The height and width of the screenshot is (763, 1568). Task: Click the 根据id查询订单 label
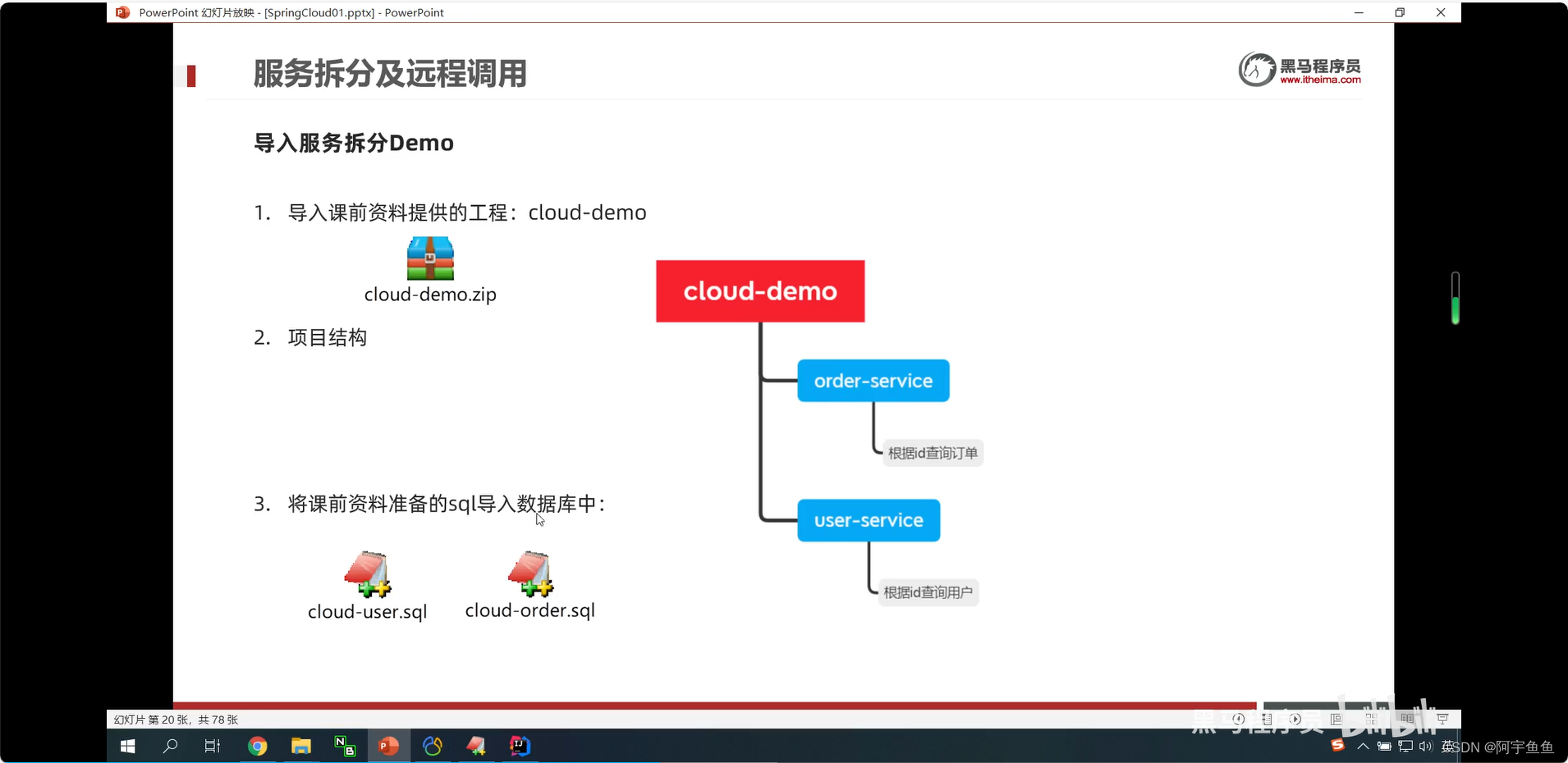[x=933, y=453]
